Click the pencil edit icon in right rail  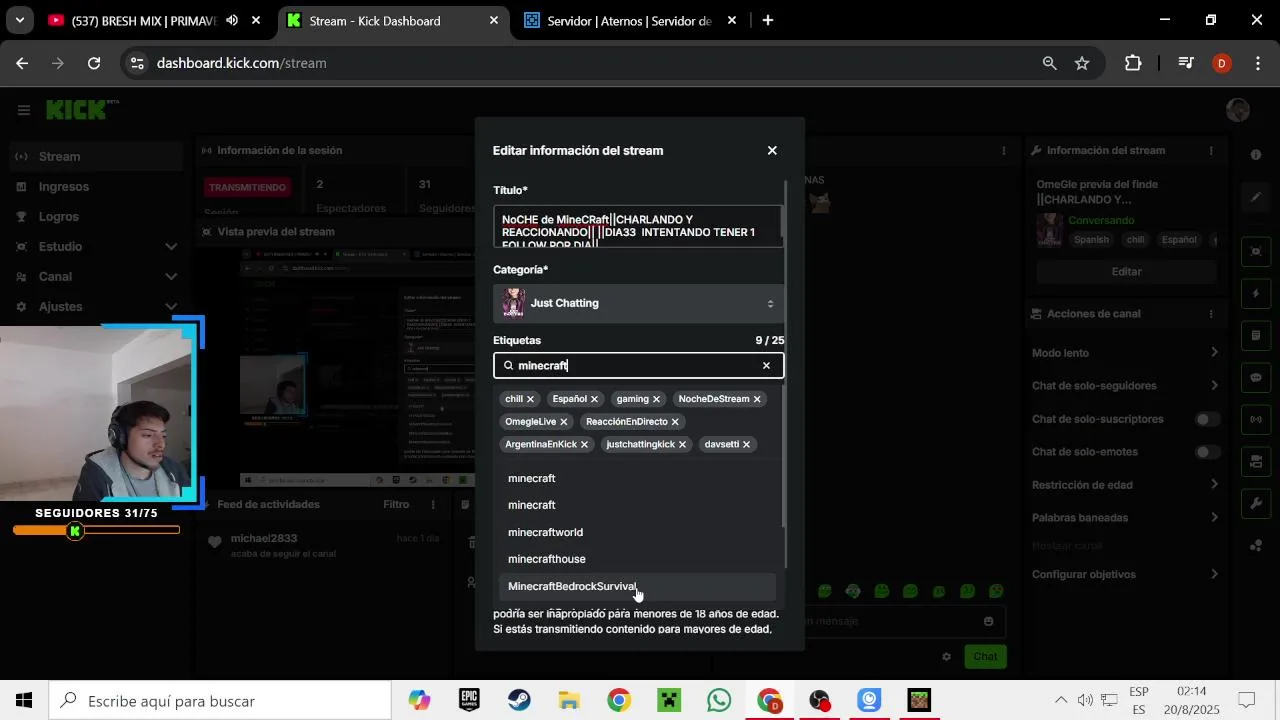pos(1256,197)
